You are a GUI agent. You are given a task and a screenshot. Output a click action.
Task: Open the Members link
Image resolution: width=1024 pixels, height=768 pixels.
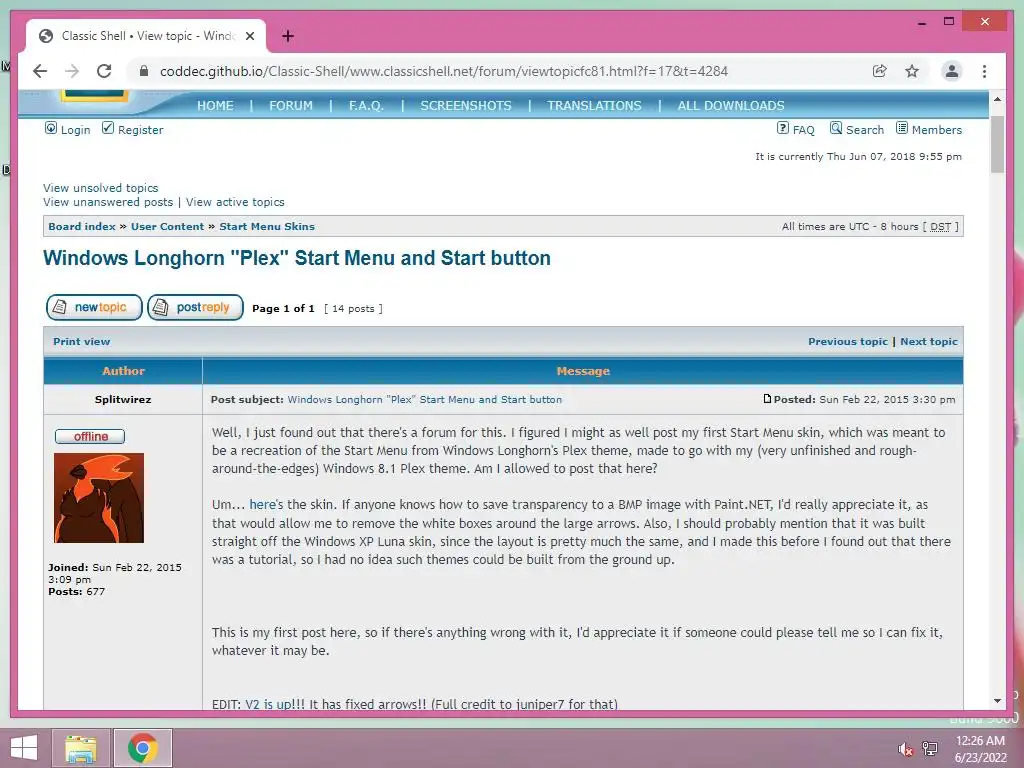tap(936, 130)
